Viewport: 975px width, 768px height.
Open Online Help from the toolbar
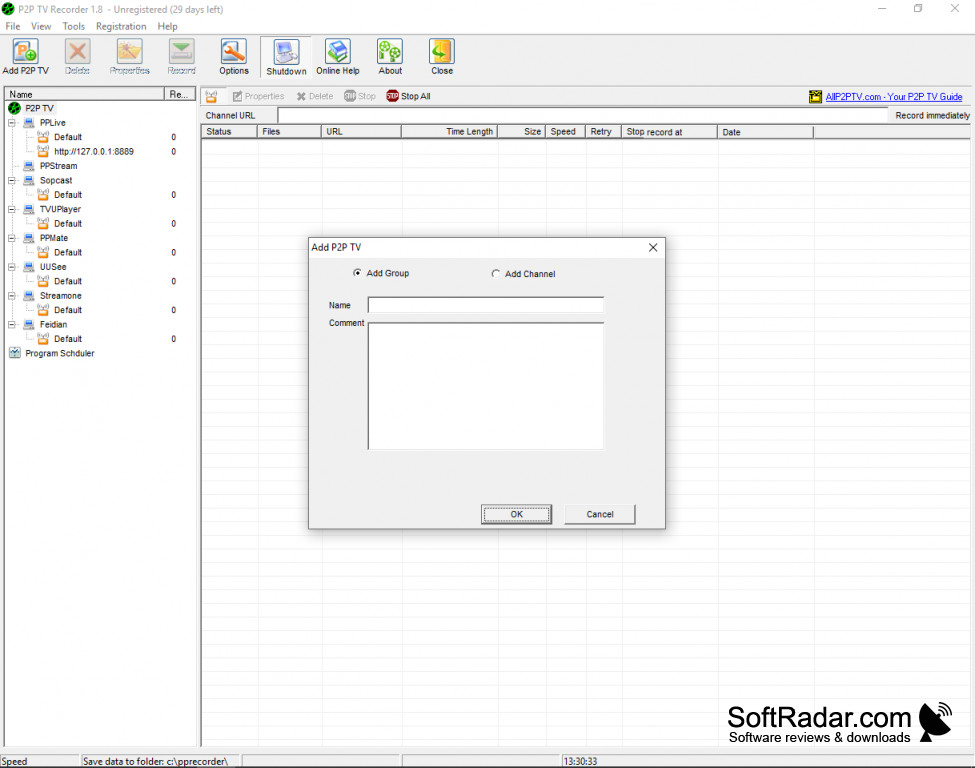[338, 57]
